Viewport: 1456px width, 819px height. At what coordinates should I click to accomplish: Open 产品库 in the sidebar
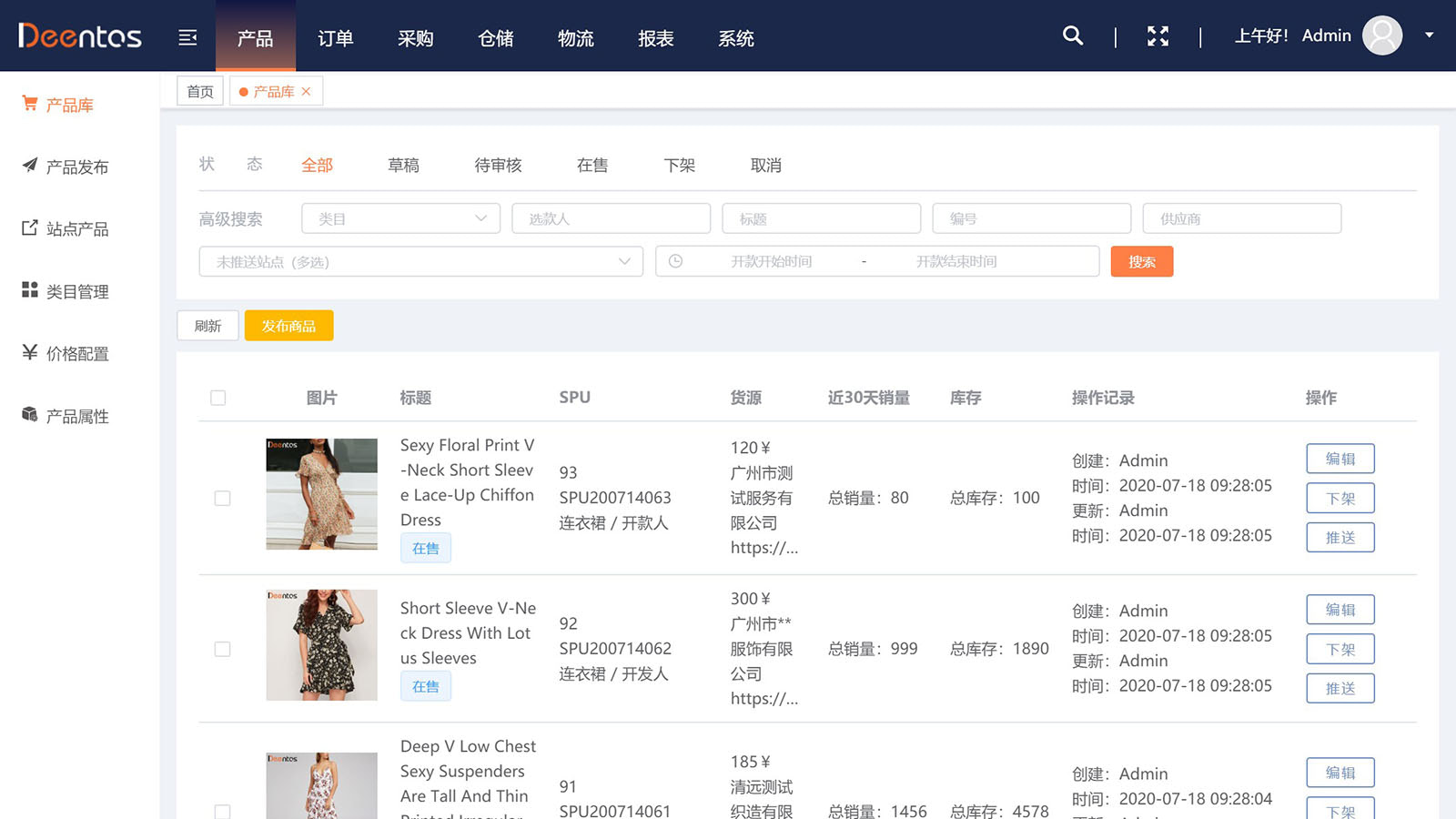58,105
